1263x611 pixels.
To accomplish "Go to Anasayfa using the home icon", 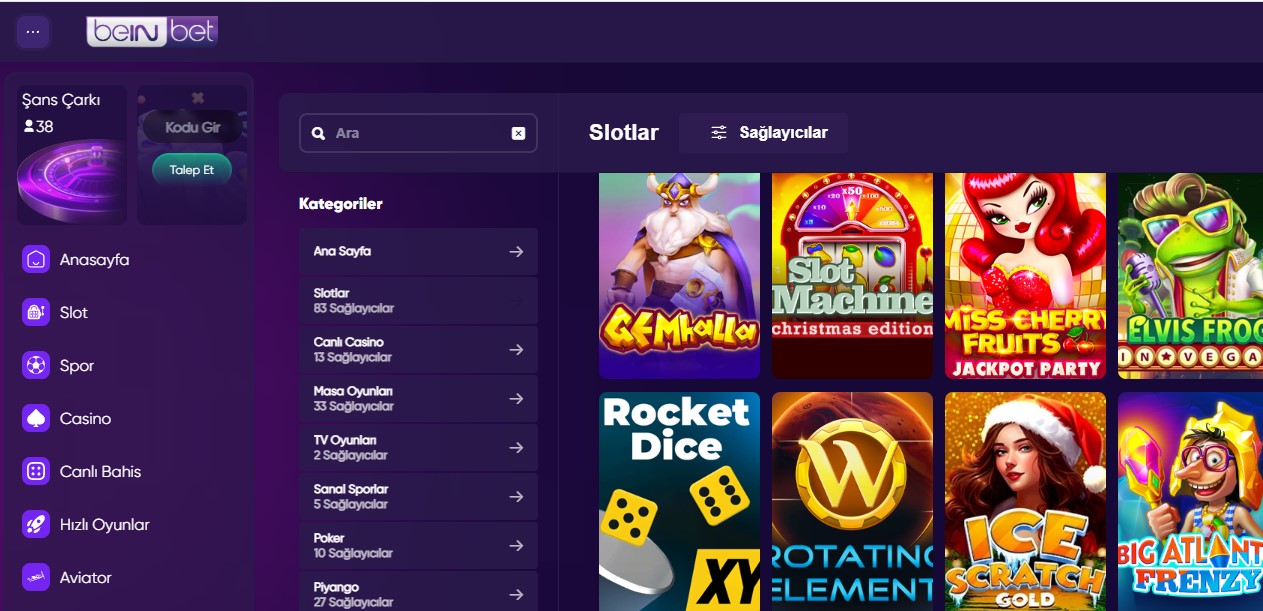I will [36, 259].
